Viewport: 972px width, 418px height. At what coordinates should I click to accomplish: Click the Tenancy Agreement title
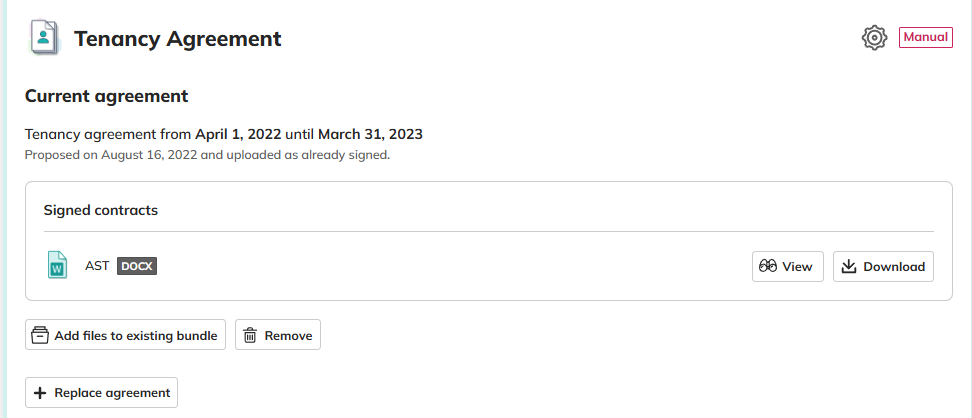point(178,39)
